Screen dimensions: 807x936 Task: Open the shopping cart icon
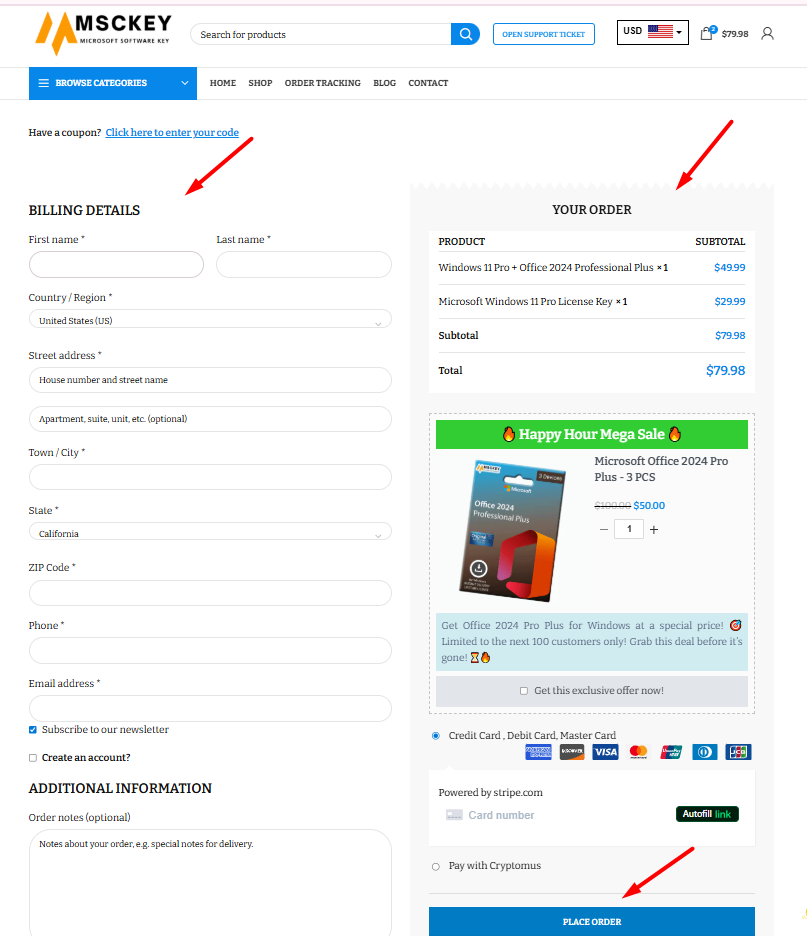point(707,33)
